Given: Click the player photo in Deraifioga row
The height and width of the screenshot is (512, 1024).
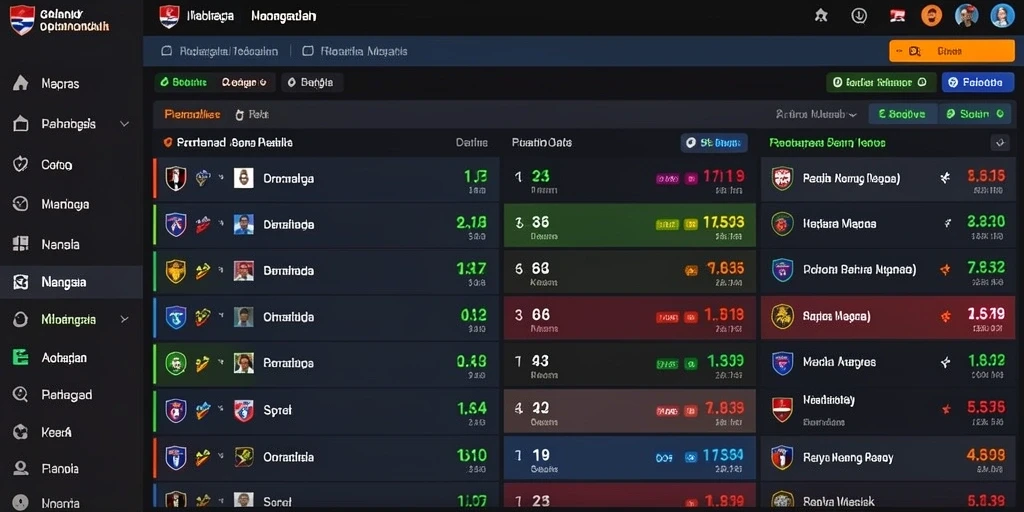Looking at the screenshot, I should tap(244, 224).
